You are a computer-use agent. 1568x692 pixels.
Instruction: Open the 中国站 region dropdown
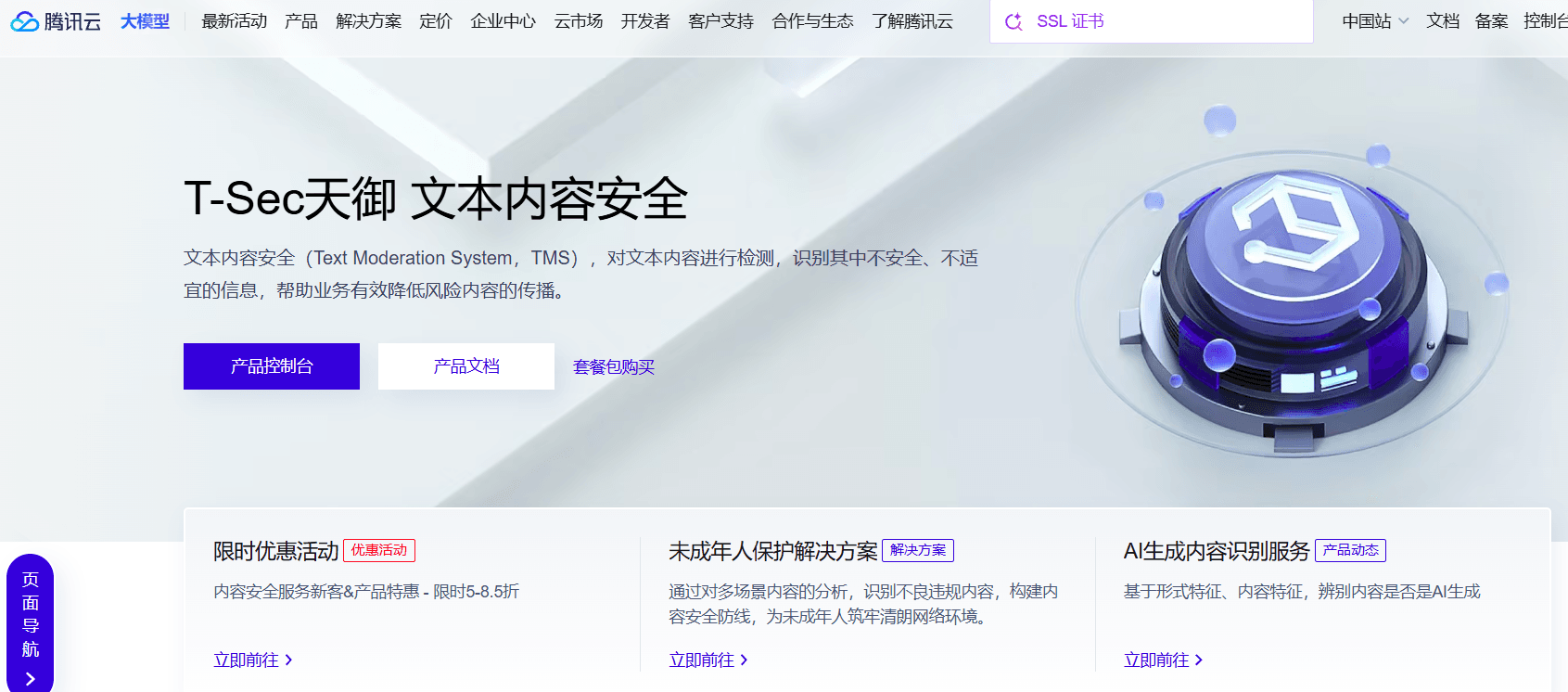1375,21
